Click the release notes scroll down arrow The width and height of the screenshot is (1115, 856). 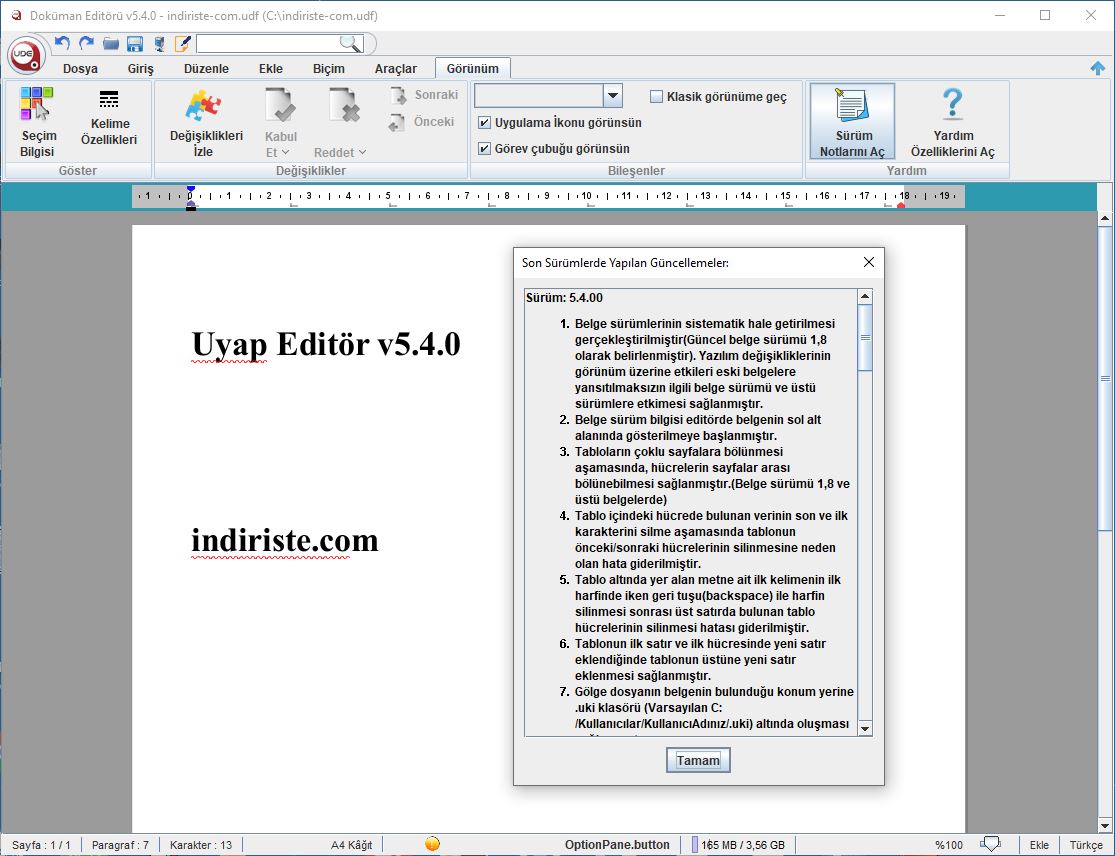coord(865,728)
